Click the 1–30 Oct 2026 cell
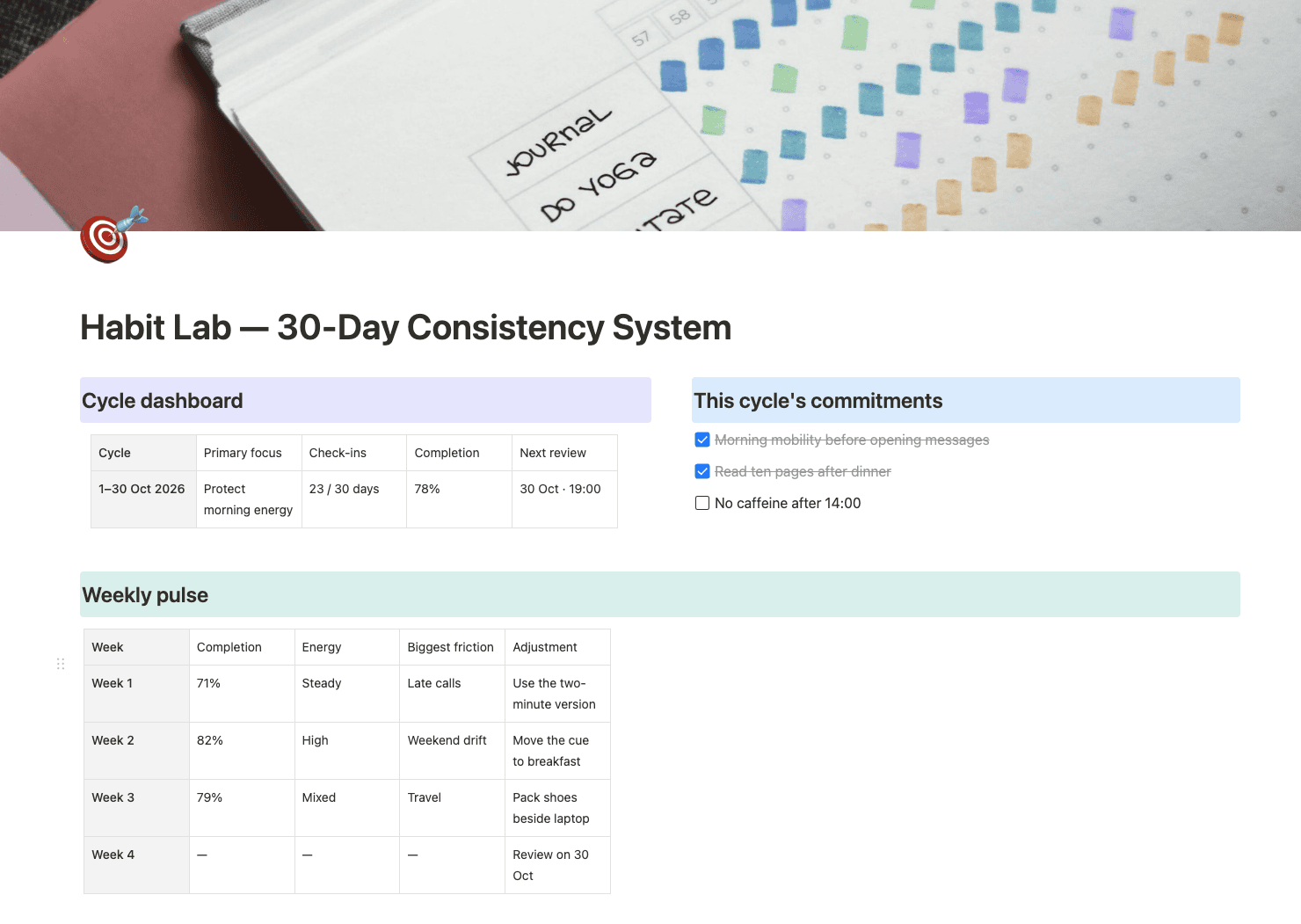This screenshot has height=924, width=1301. tap(143, 499)
